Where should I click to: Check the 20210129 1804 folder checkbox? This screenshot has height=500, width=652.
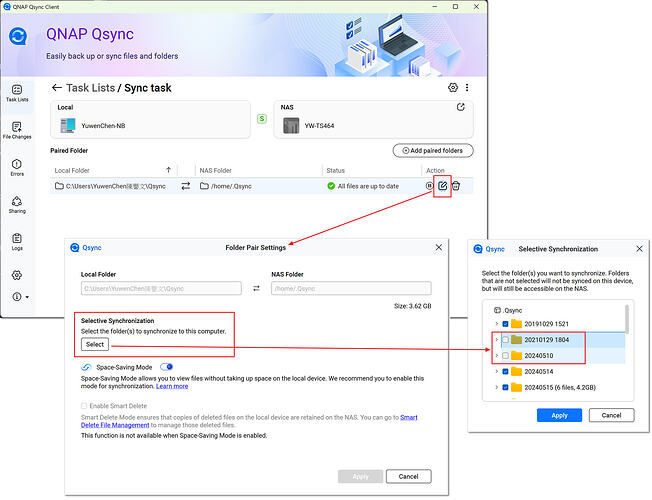click(x=505, y=339)
